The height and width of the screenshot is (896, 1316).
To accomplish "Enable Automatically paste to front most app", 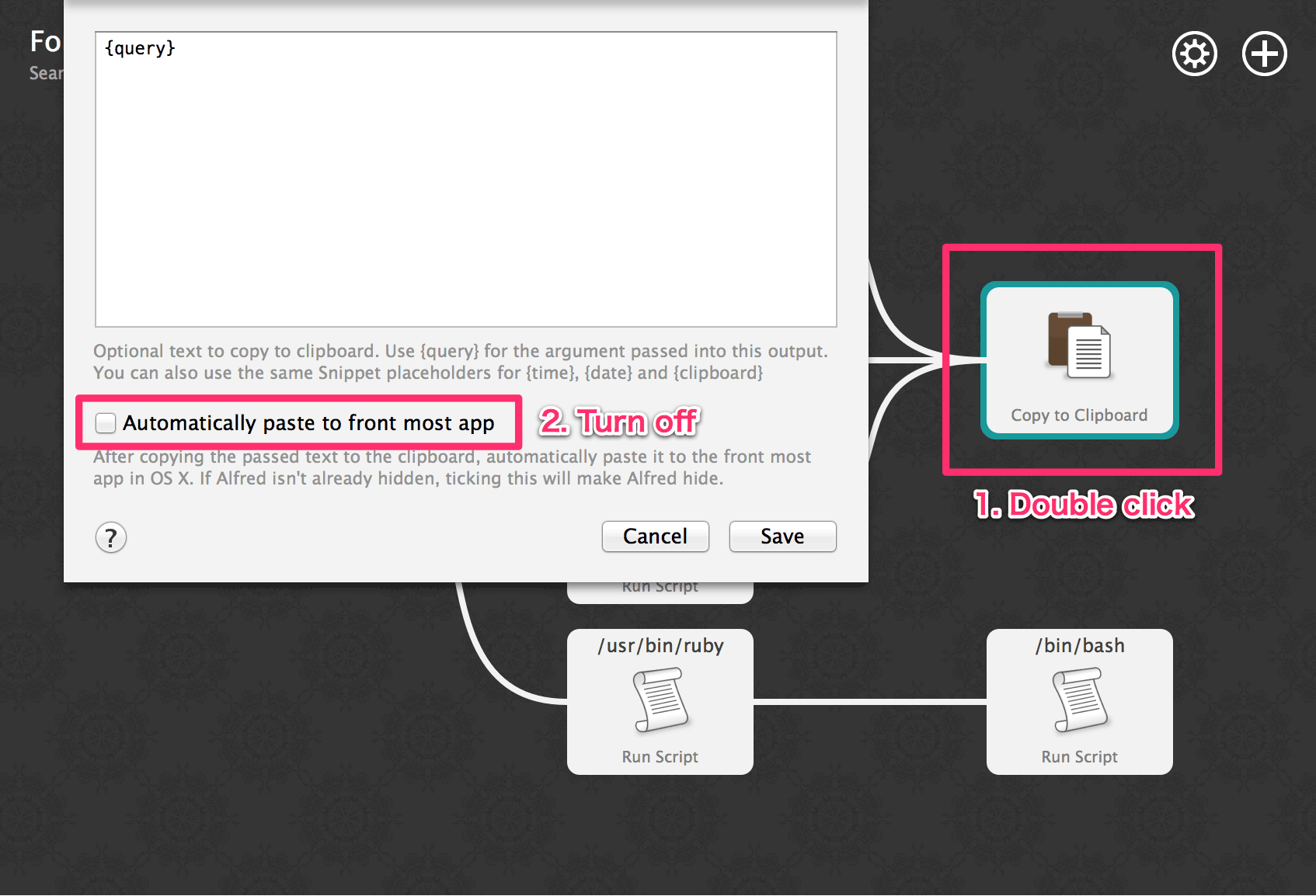I will point(106,422).
